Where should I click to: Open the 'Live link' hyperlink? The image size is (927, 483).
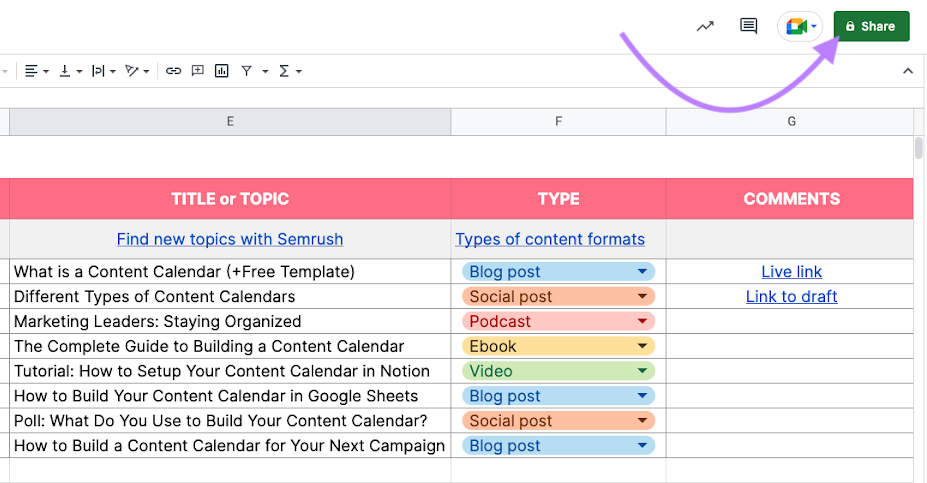(791, 272)
